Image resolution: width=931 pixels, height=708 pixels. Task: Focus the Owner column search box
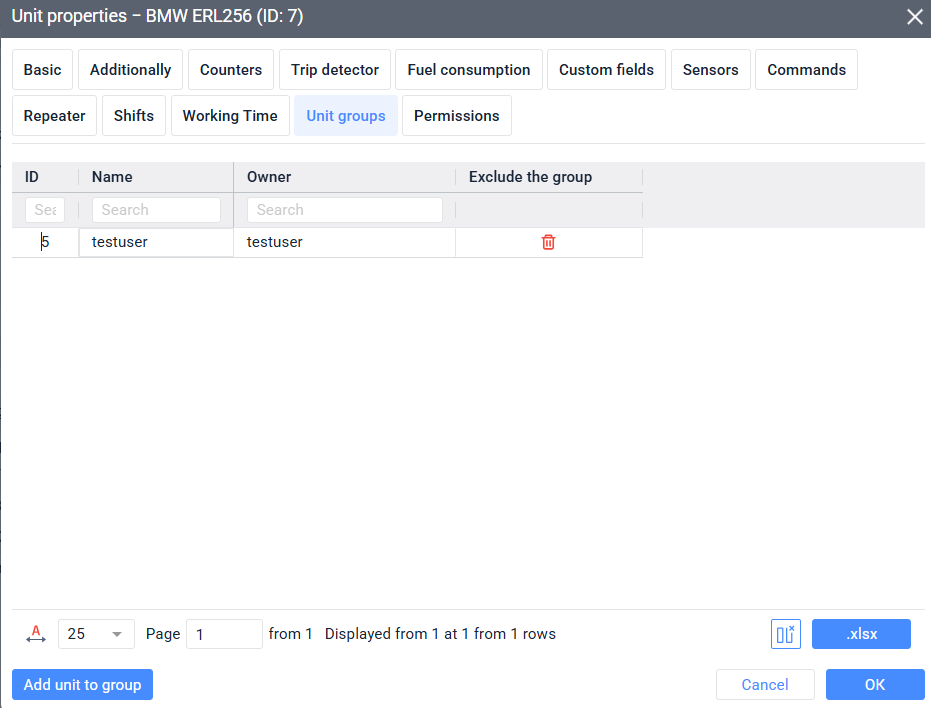click(x=344, y=210)
